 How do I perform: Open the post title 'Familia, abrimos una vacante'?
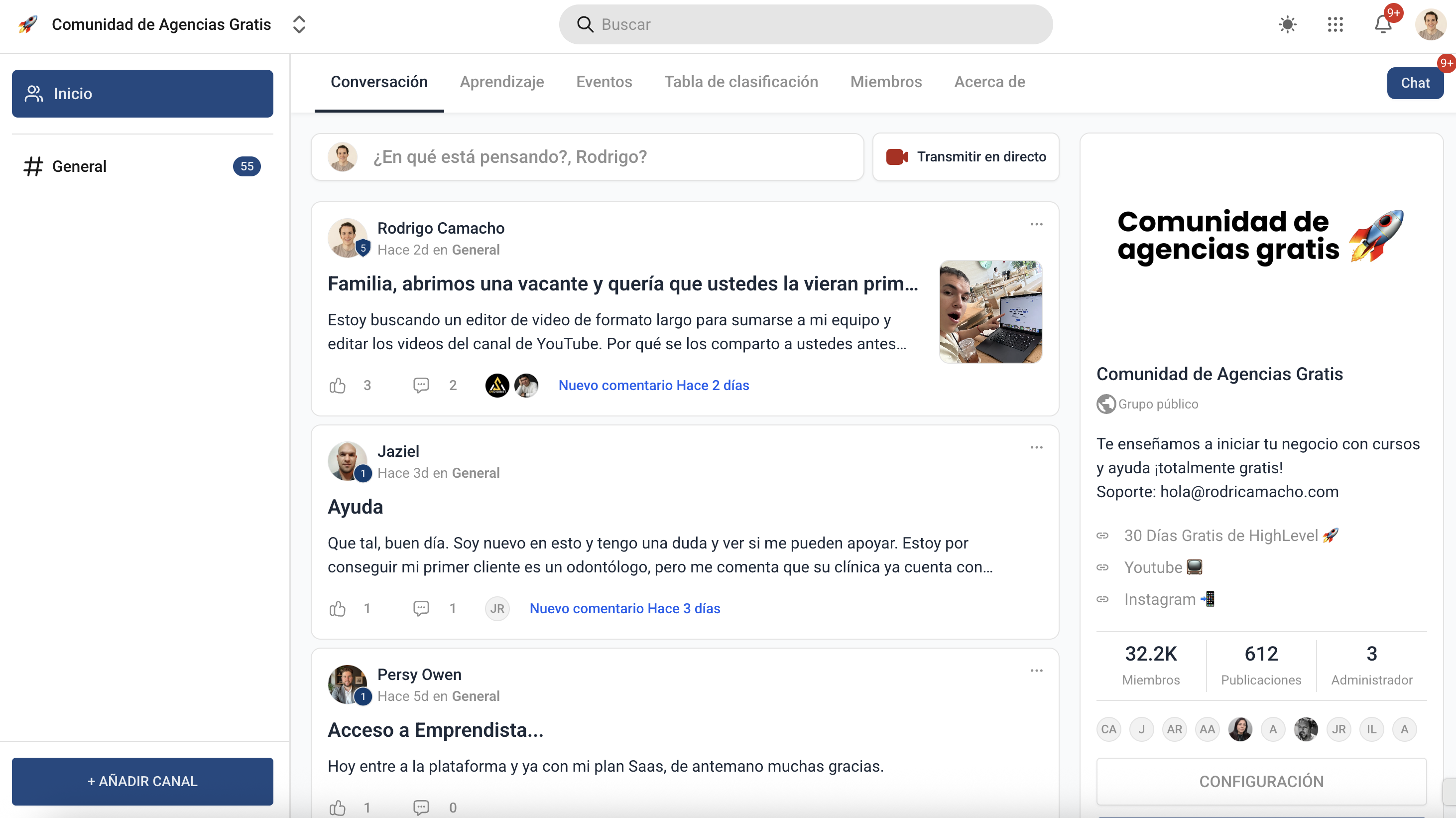click(x=623, y=283)
